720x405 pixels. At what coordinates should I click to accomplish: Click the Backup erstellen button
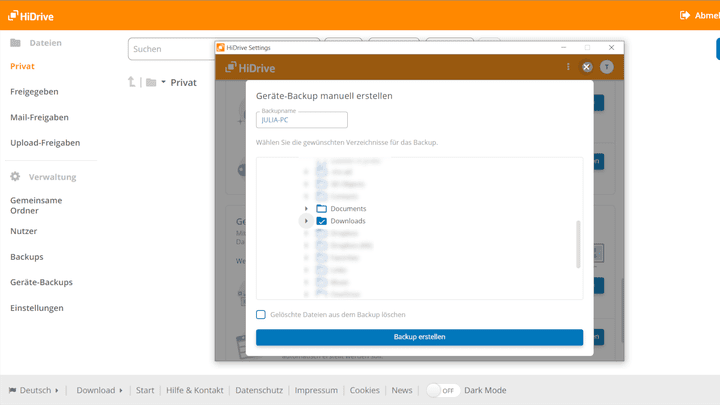point(420,337)
